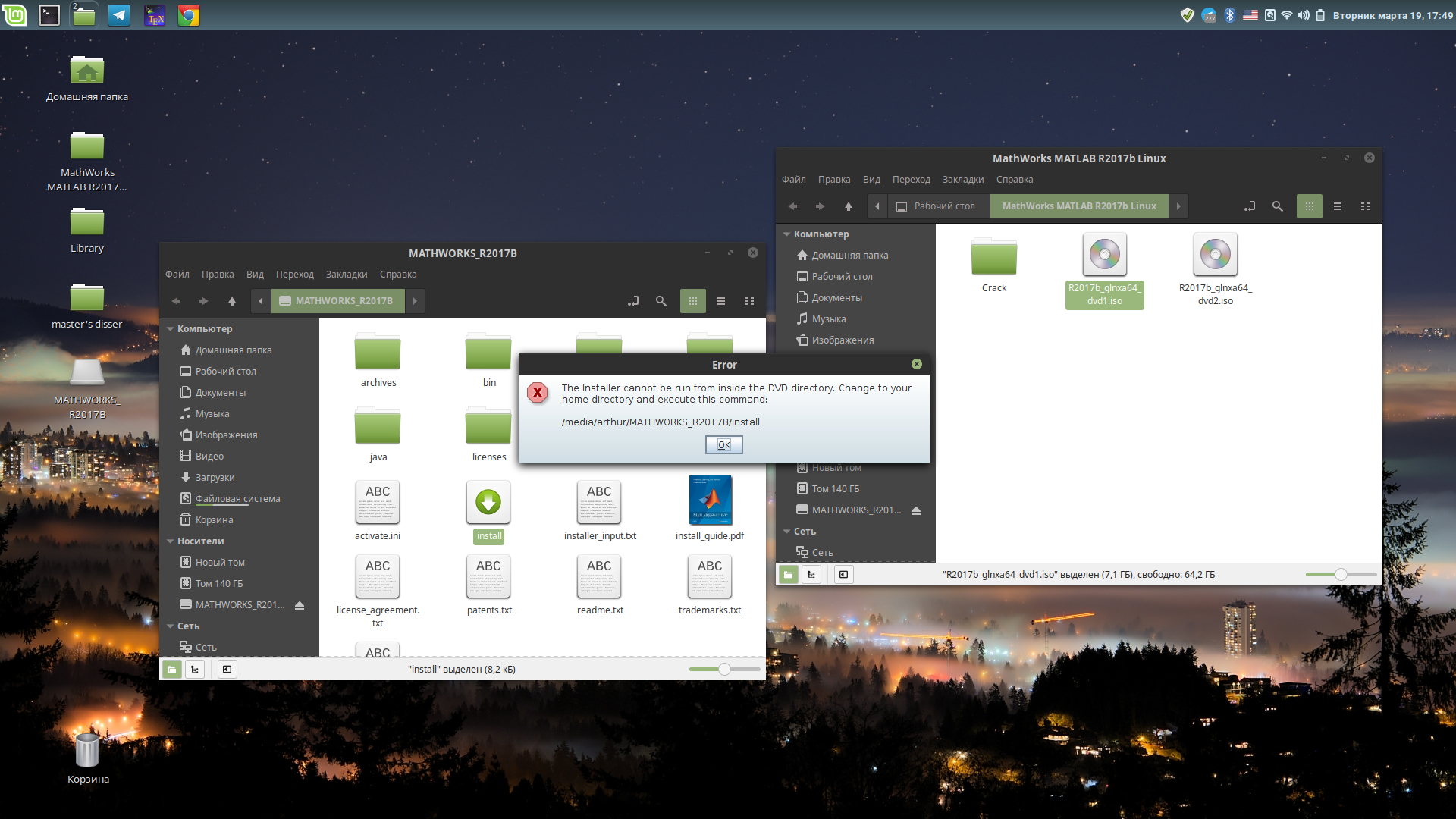Open the volume control in the system tray

point(1303,15)
